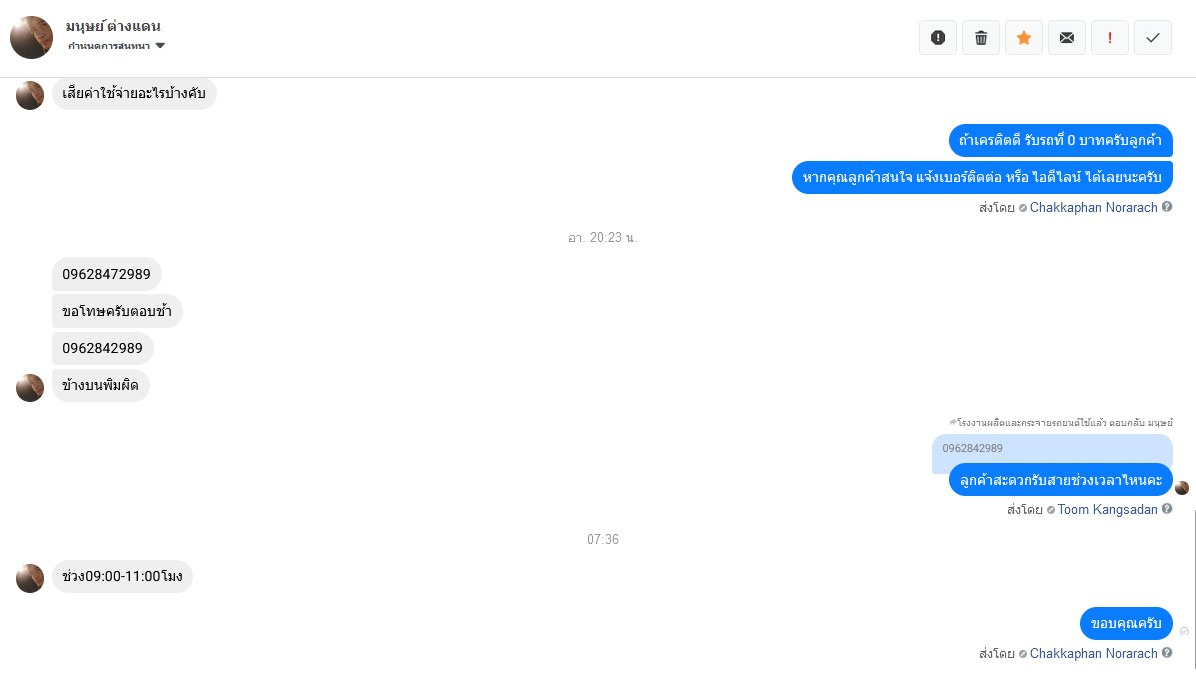The height and width of the screenshot is (692, 1196).
Task: Open the conversation label menu under contact name
Action: click(x=109, y=46)
